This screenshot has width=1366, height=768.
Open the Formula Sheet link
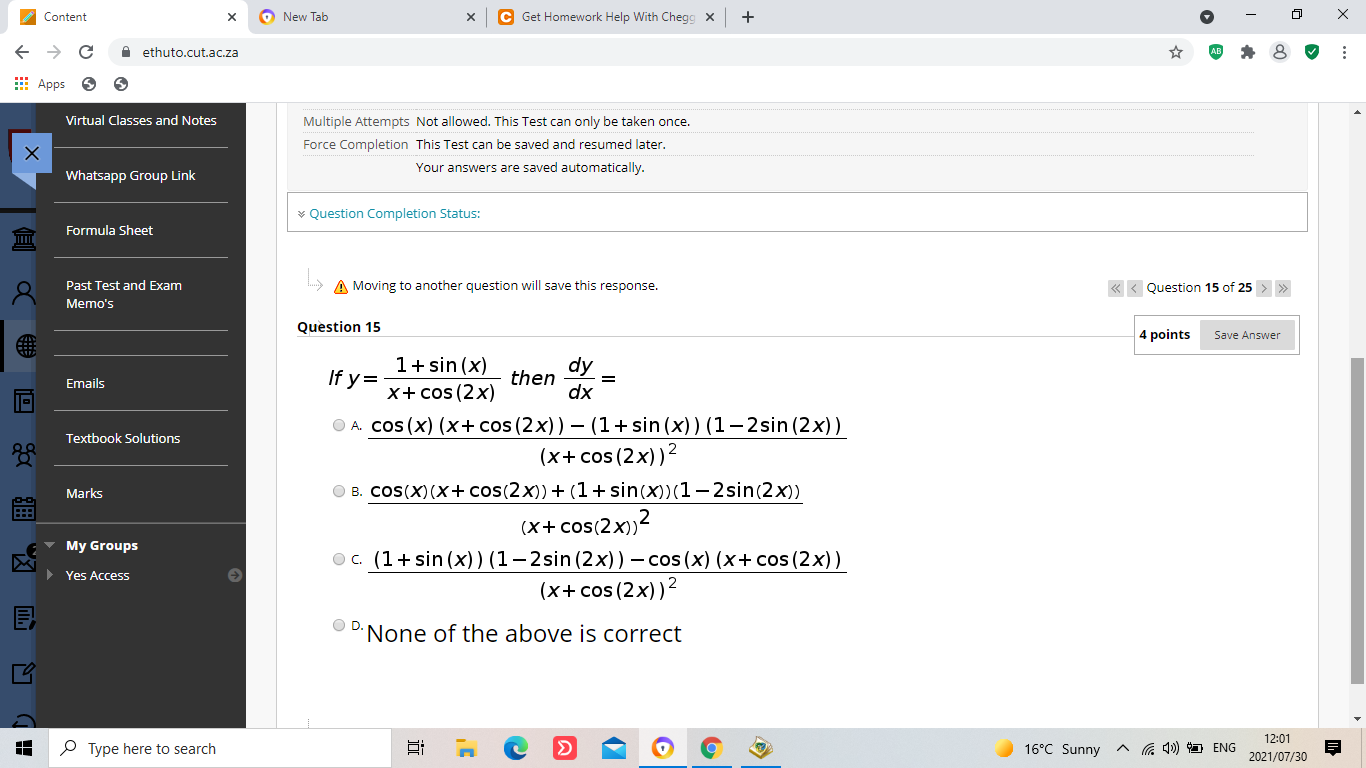click(x=108, y=230)
